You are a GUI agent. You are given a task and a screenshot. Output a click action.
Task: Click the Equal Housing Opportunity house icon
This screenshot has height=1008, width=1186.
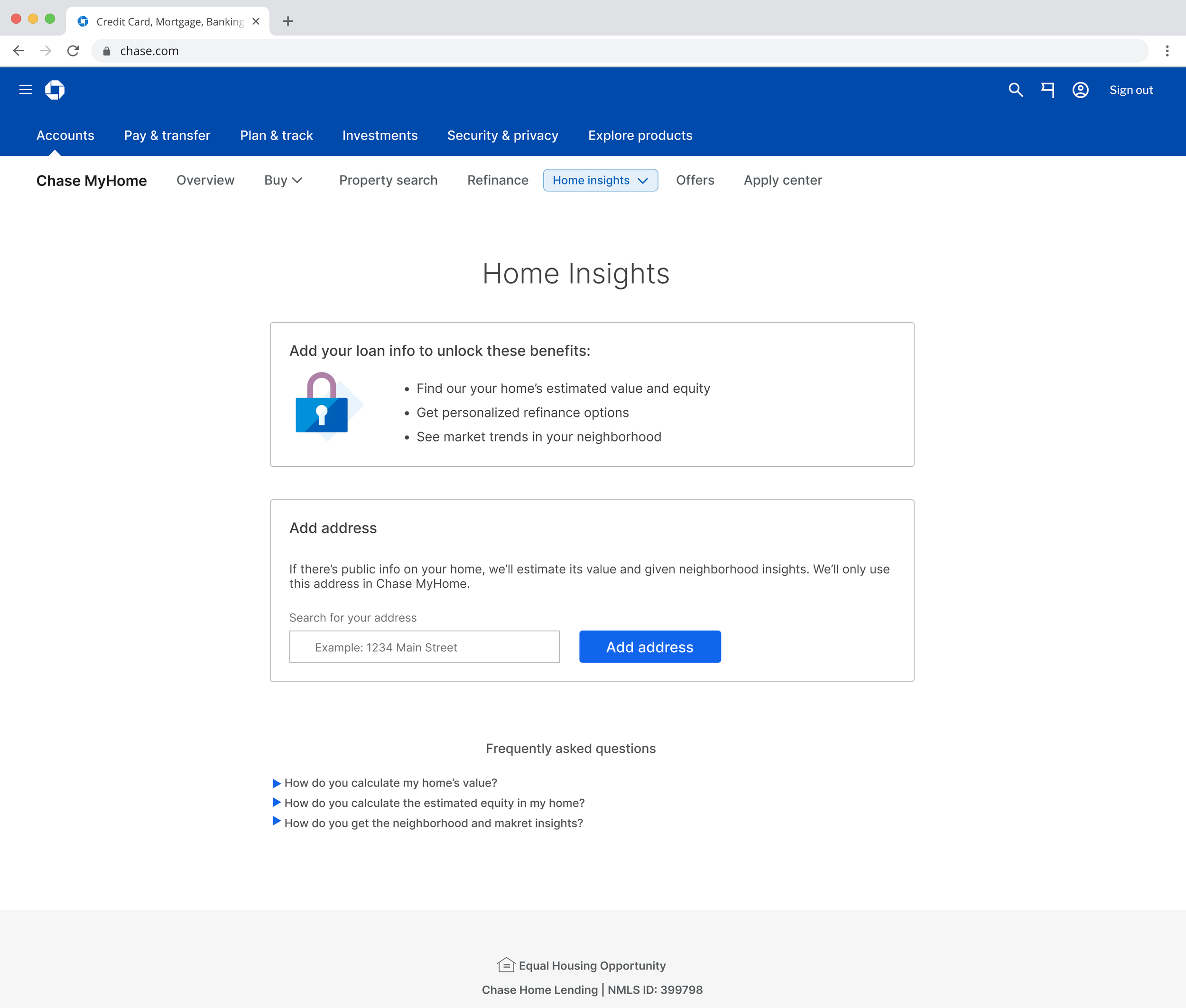[x=506, y=965]
